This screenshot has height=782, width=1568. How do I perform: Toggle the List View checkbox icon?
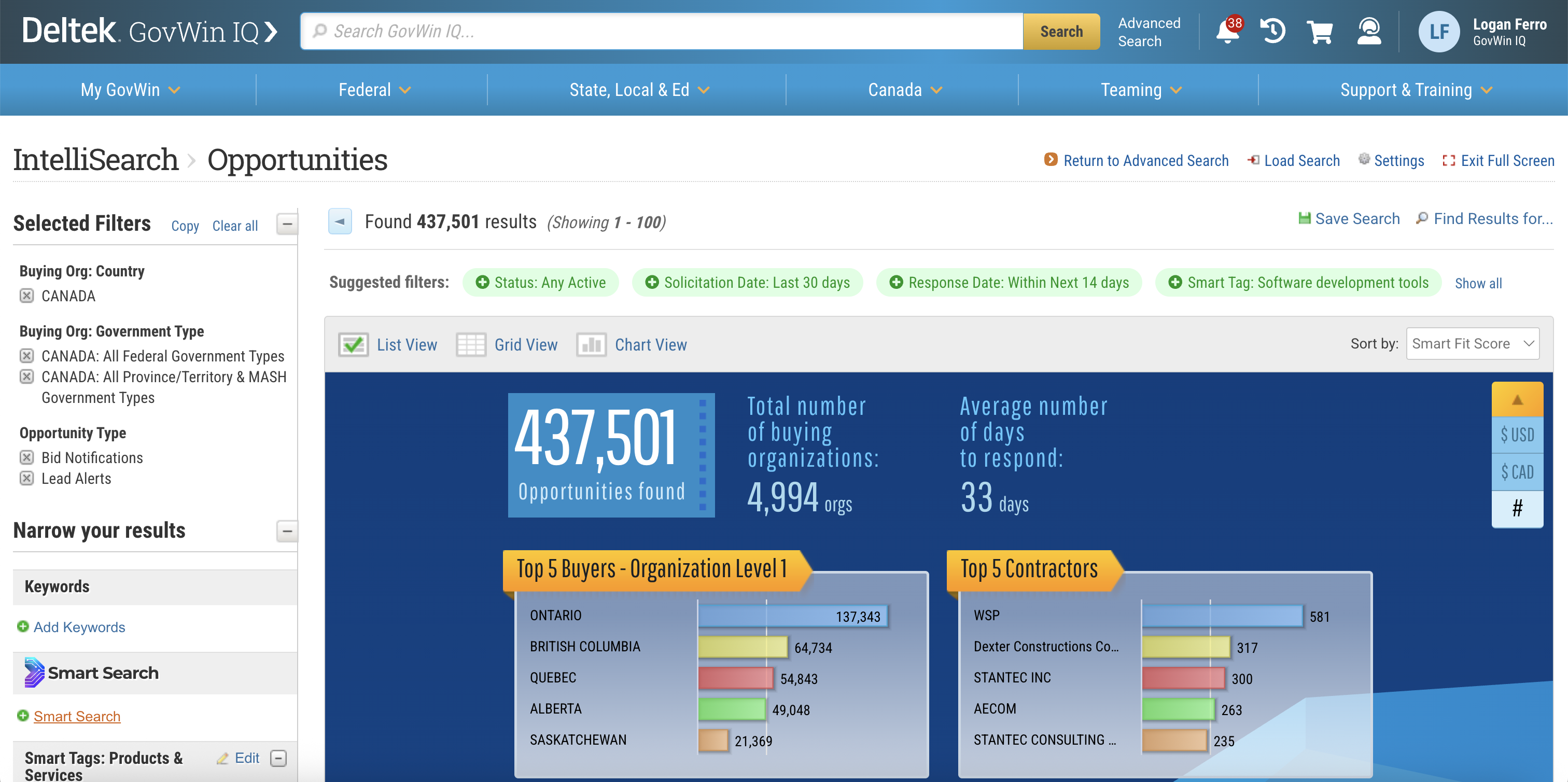coord(353,344)
